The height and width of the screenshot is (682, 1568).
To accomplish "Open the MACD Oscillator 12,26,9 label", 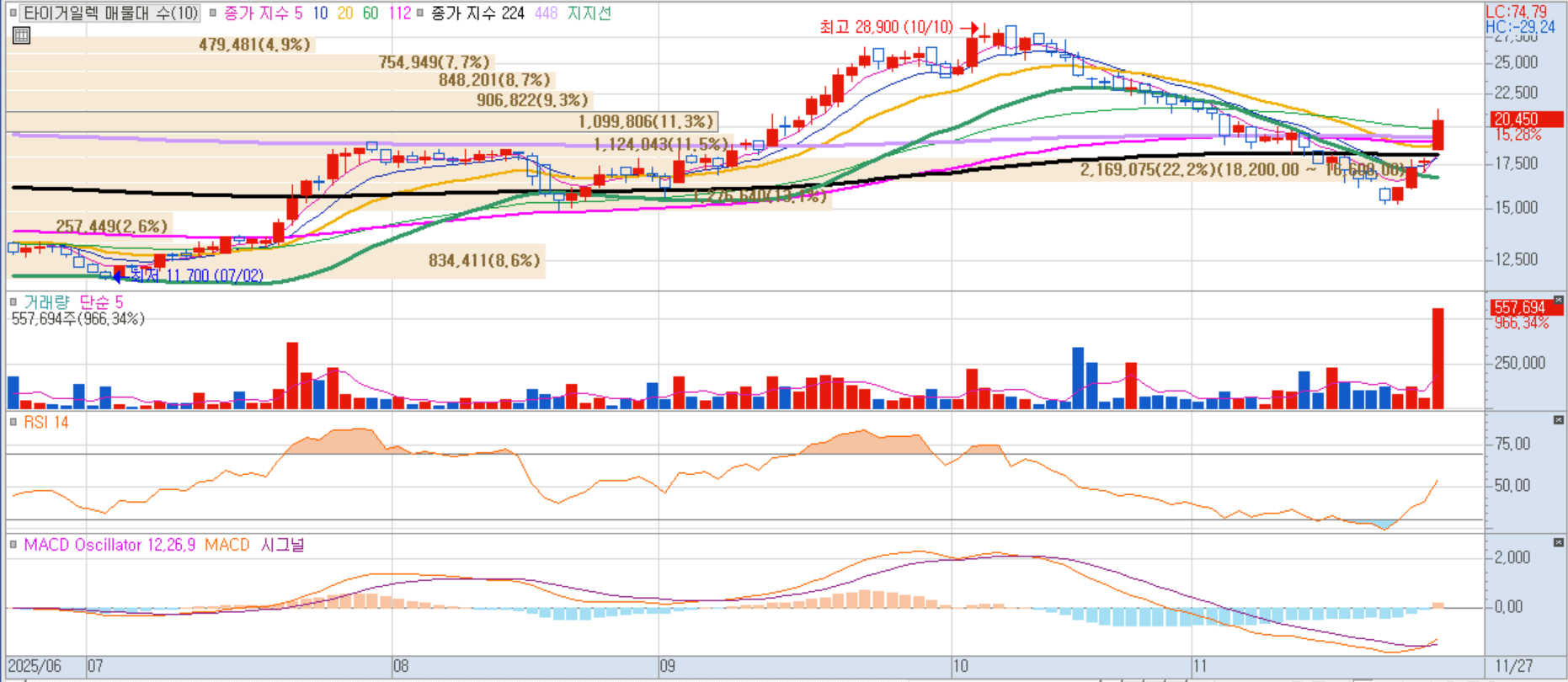I will point(109,545).
